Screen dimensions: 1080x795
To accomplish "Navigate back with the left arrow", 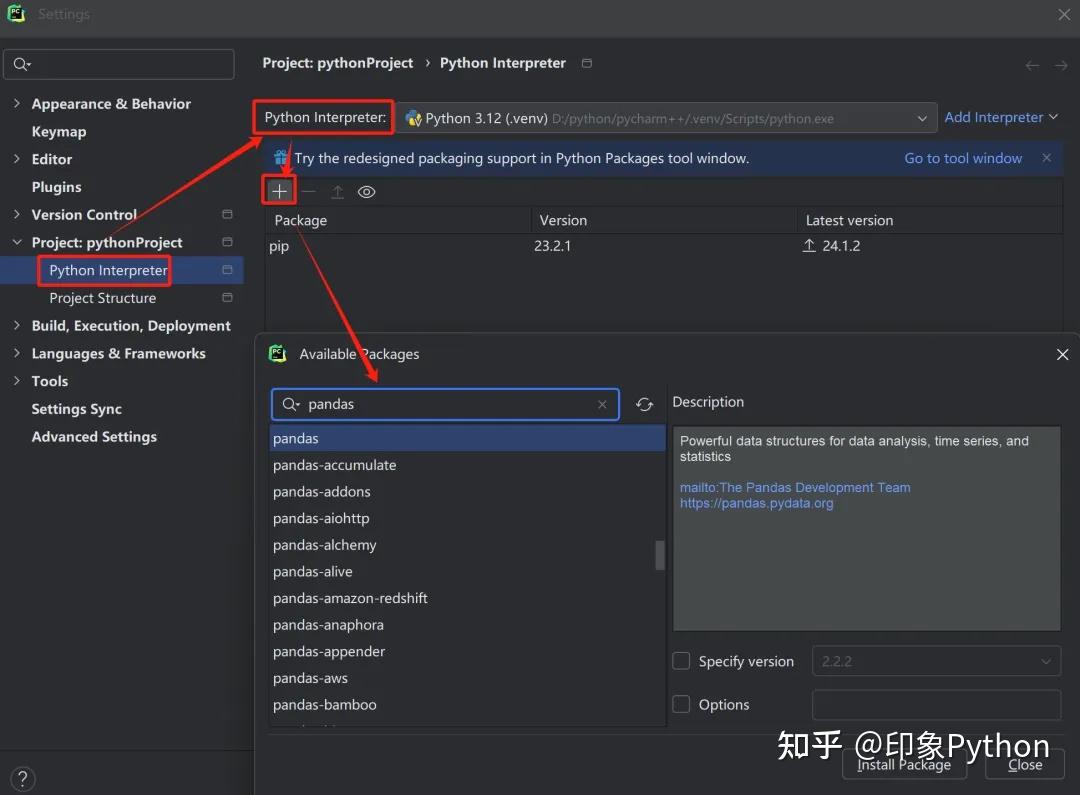I will 1032,65.
